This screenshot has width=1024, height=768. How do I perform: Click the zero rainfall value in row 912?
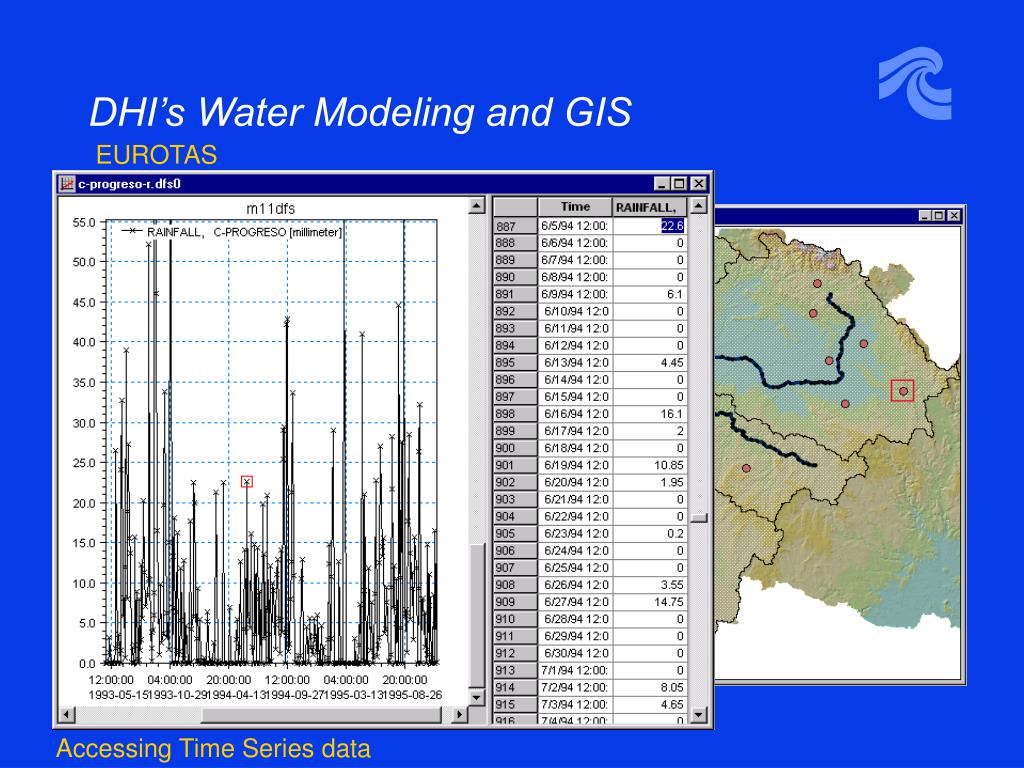tap(650, 653)
